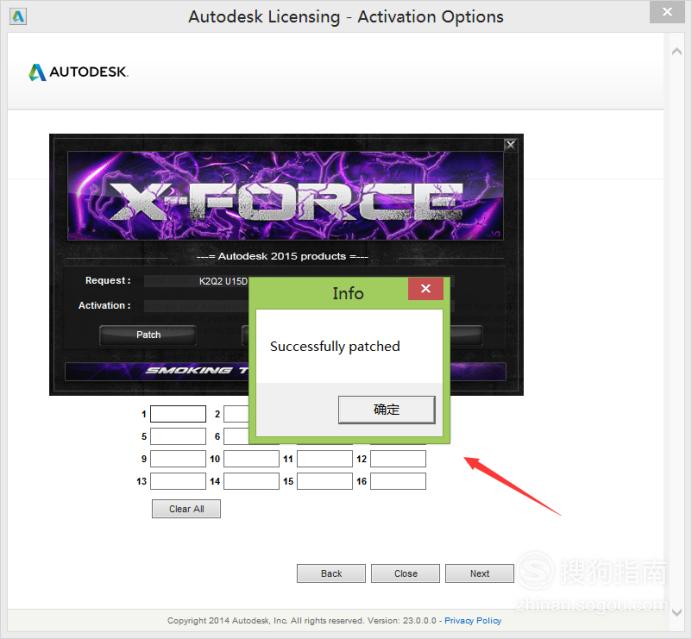Click the Request code field
The width and height of the screenshot is (692, 639).
click(x=196, y=281)
